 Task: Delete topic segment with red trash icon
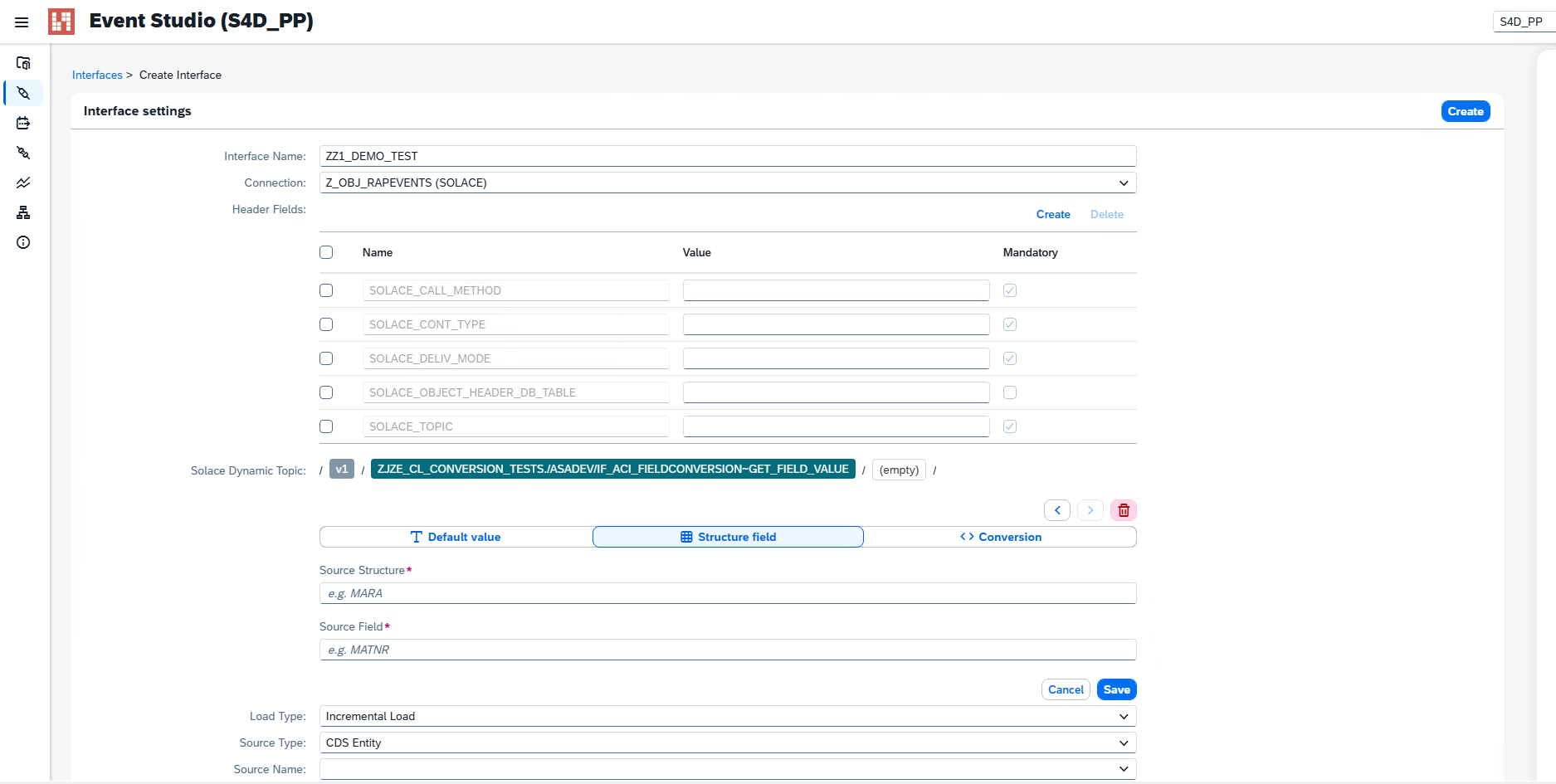click(1124, 510)
